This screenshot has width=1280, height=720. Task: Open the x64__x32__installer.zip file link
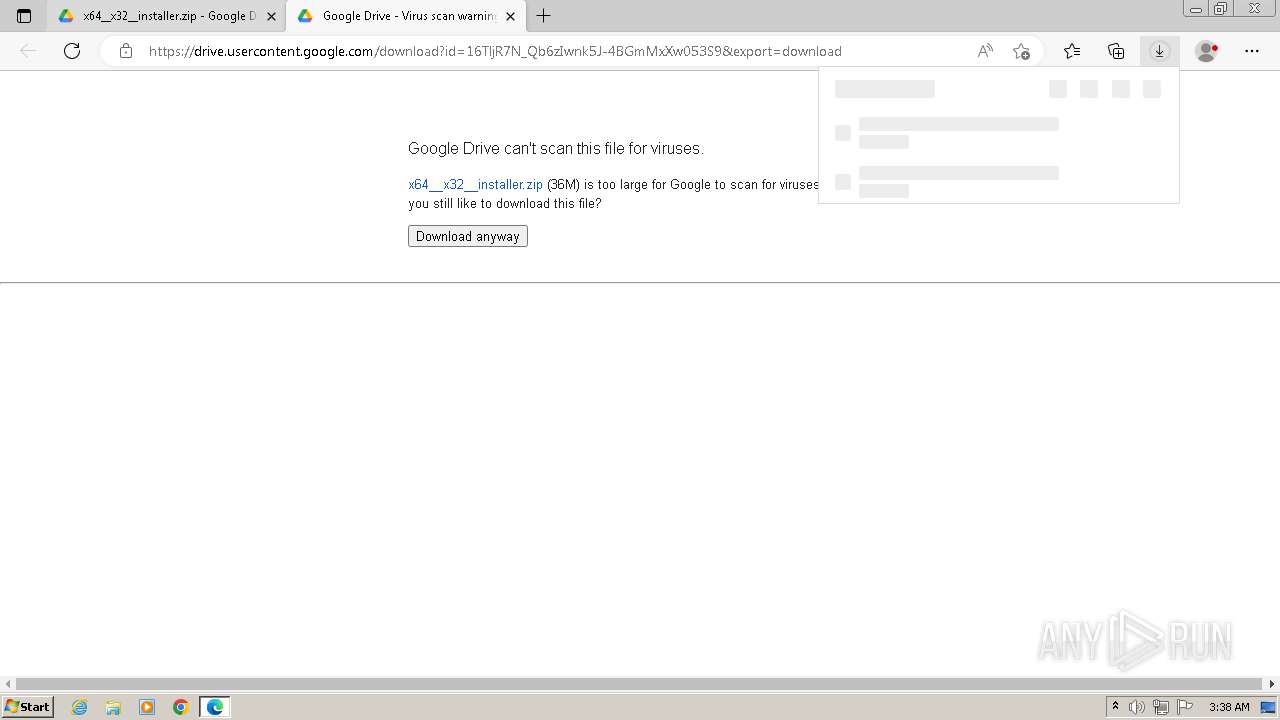pyautogui.click(x=475, y=184)
